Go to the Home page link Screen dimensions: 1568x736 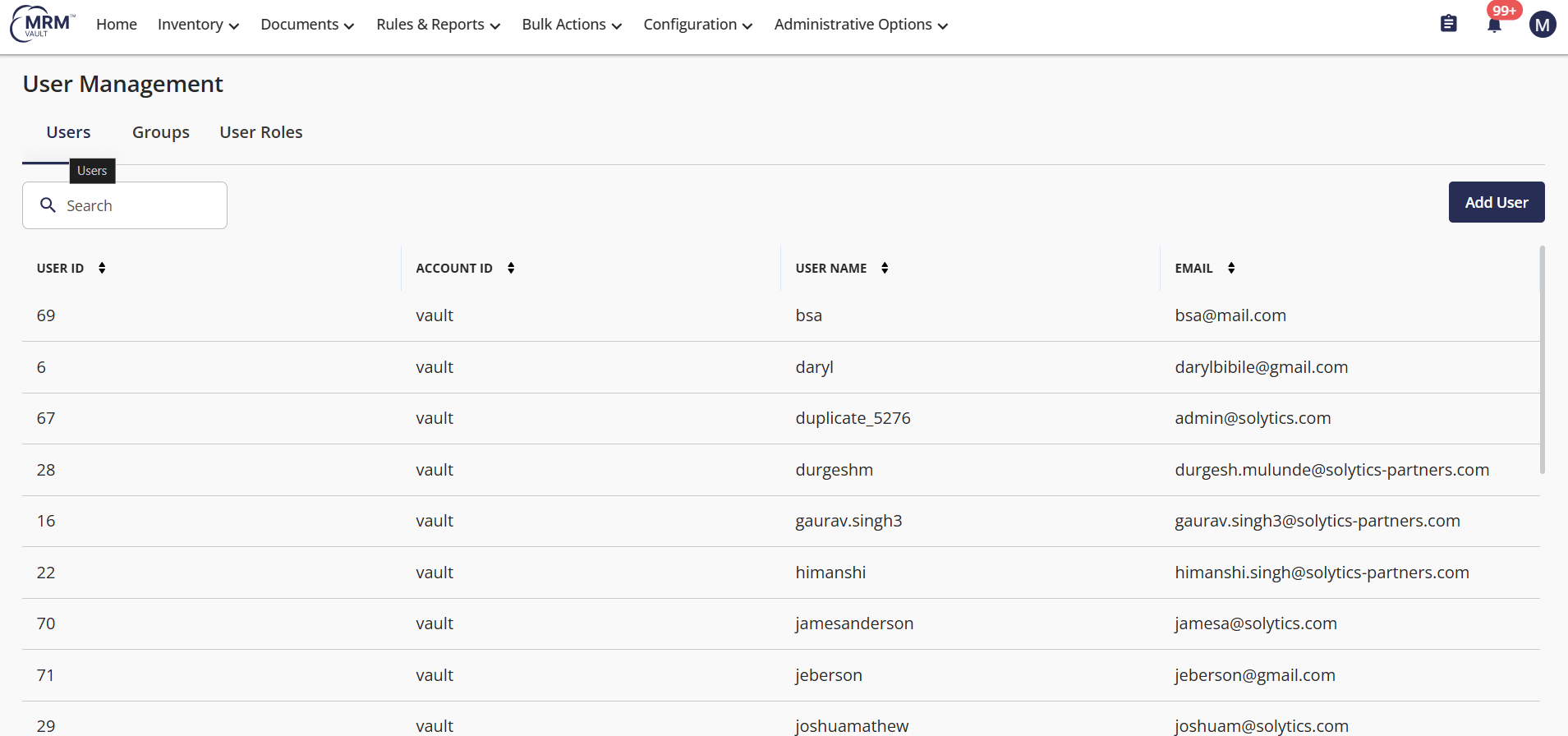click(117, 25)
